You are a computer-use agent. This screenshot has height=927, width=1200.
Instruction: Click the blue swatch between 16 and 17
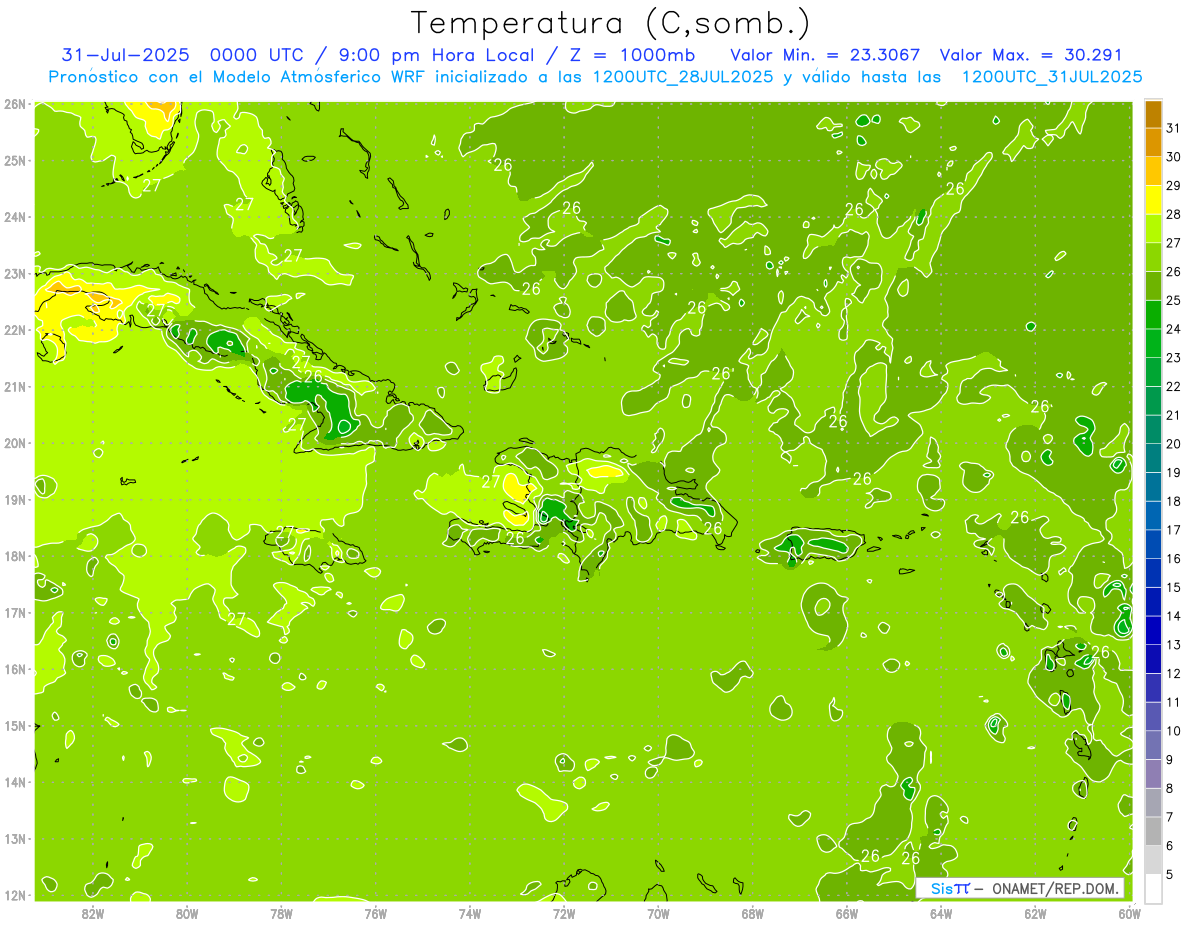click(1154, 543)
